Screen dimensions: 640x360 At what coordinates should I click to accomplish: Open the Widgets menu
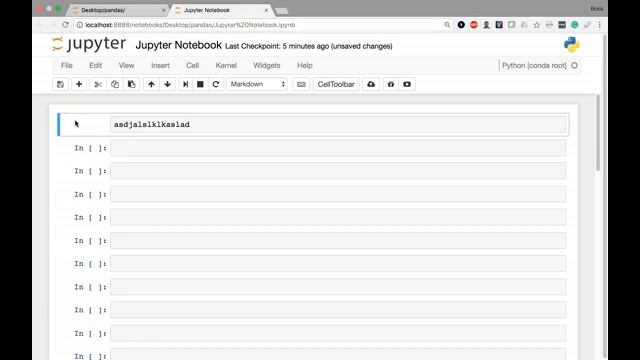point(267,65)
